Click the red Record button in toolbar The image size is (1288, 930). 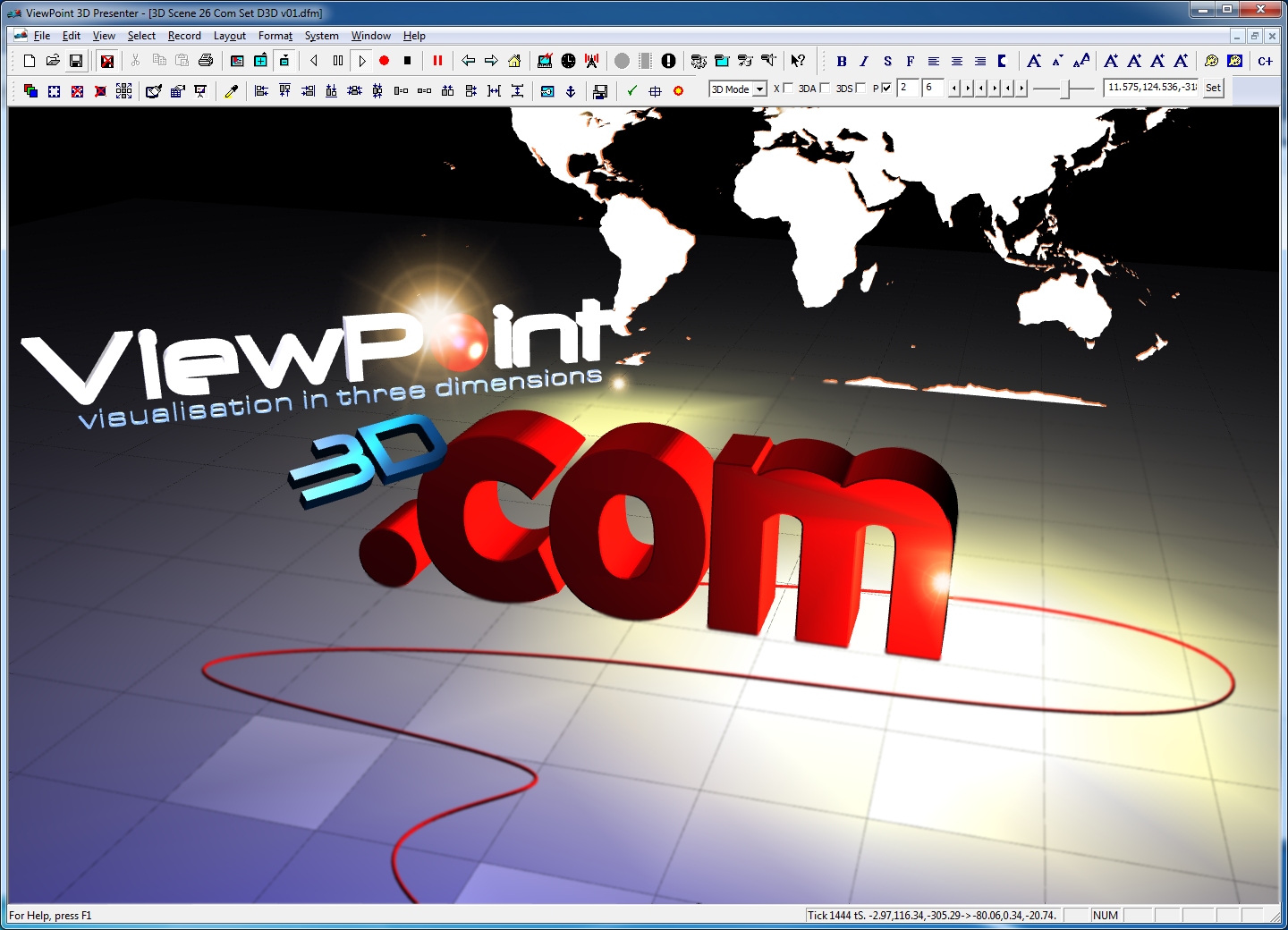(x=385, y=61)
